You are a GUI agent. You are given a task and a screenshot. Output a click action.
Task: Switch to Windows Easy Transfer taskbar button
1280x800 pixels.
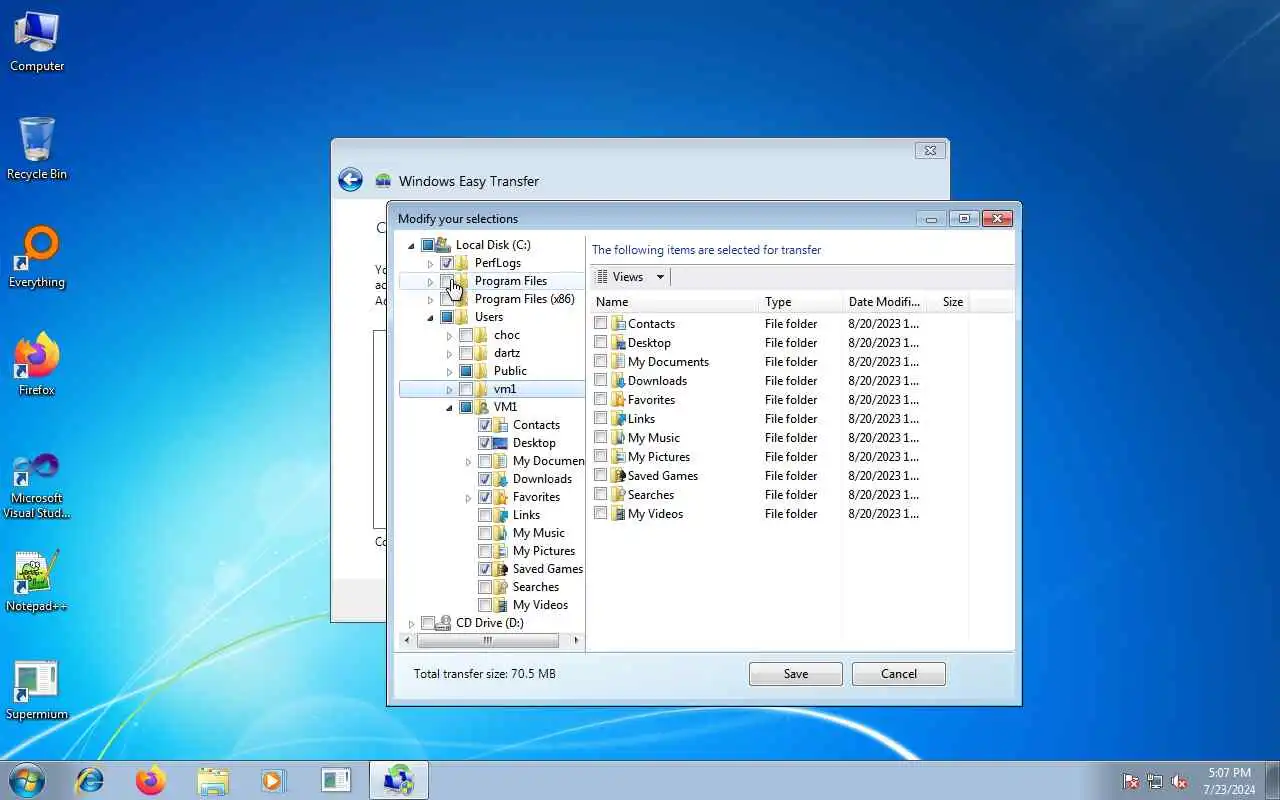point(399,780)
